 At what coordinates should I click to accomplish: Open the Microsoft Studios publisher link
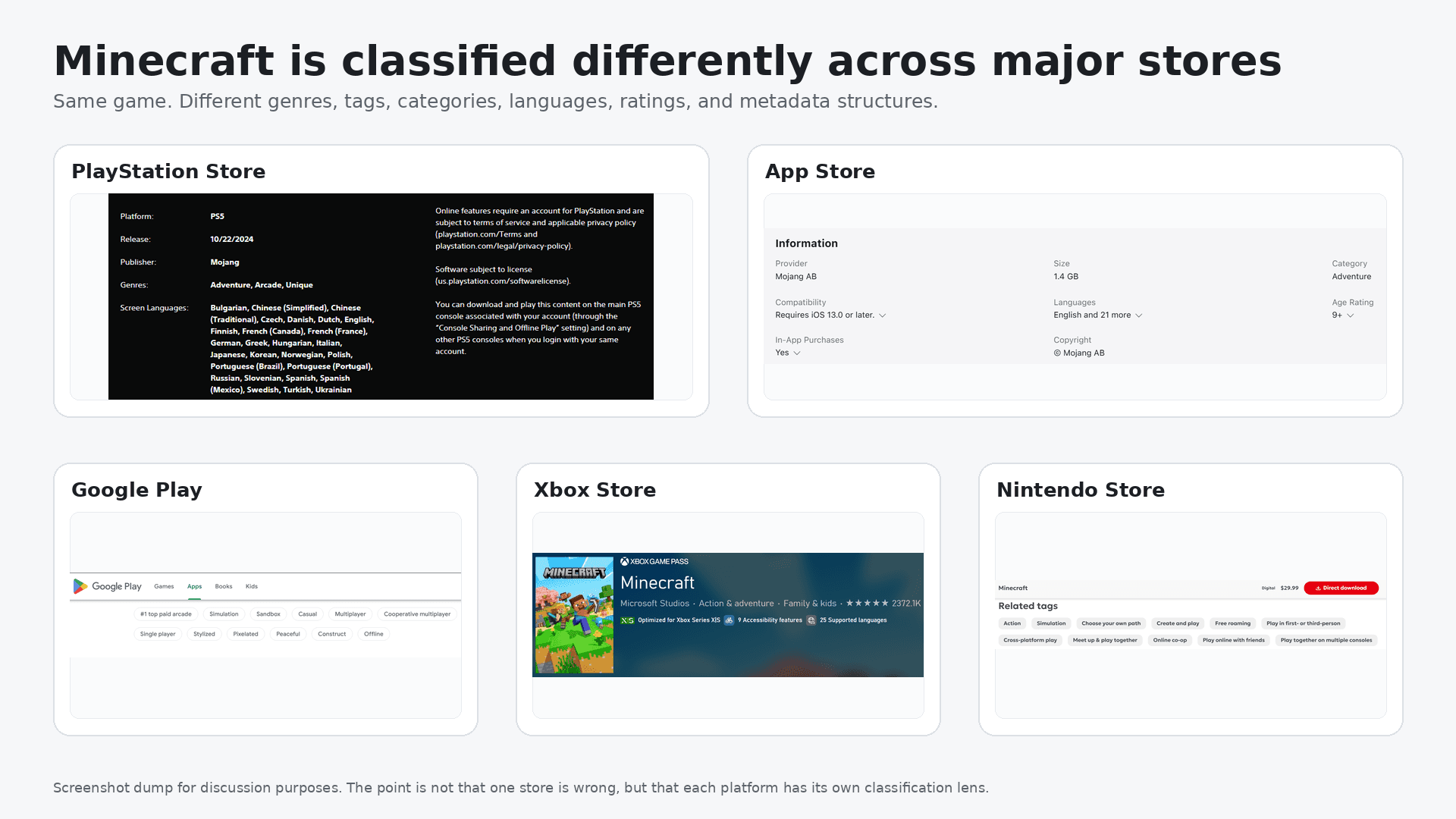(x=655, y=604)
